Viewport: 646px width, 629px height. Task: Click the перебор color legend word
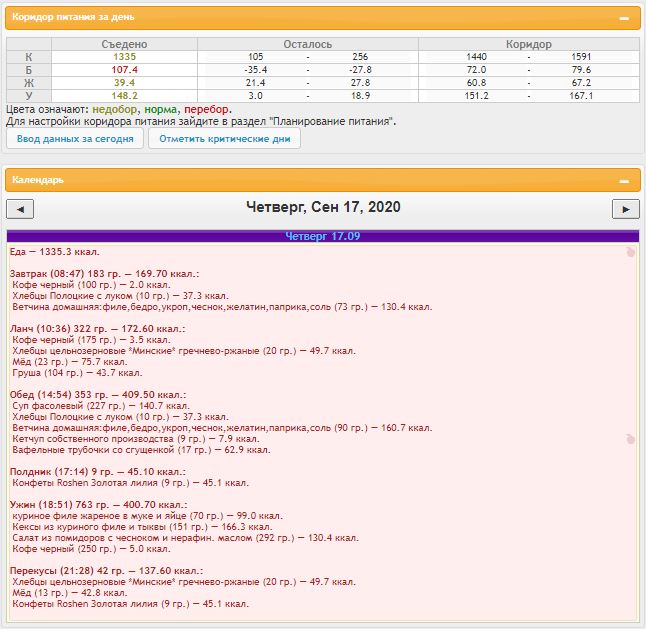point(206,110)
